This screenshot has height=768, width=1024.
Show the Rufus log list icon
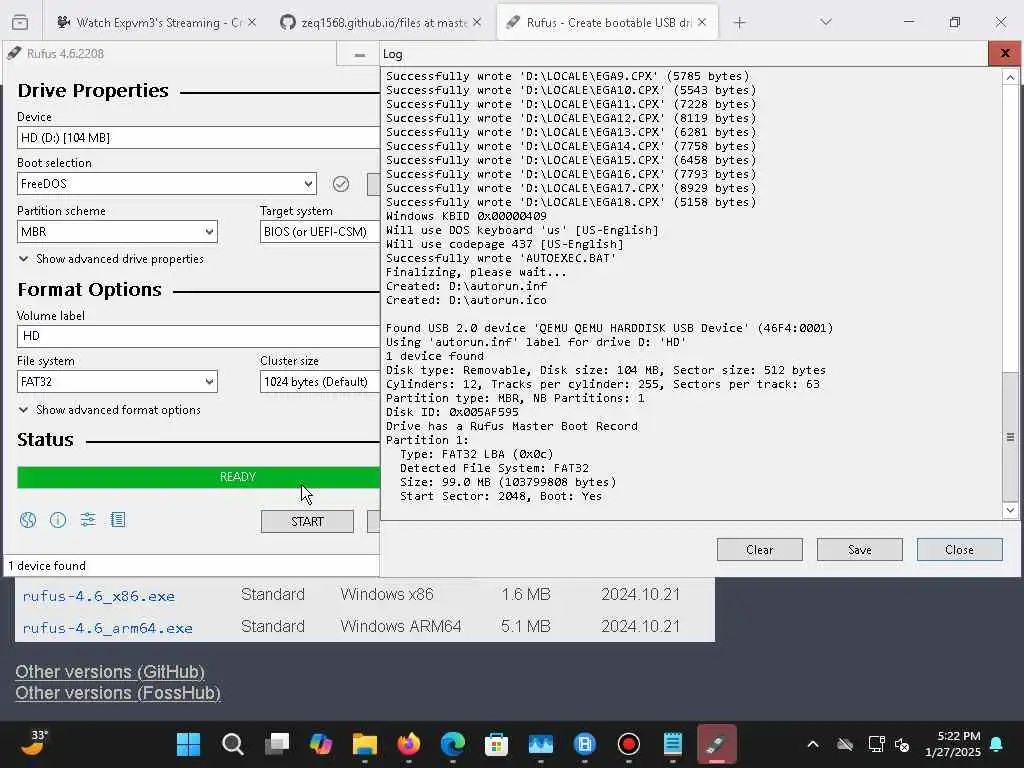[x=118, y=520]
